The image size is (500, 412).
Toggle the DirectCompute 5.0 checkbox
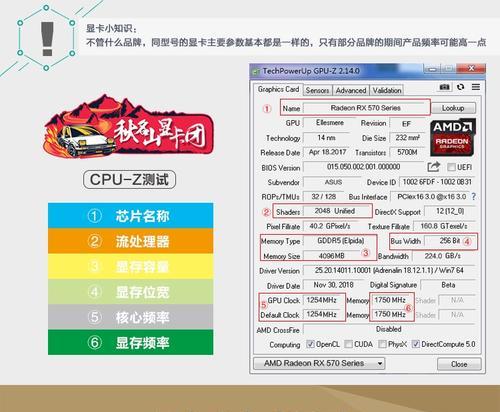(416, 344)
